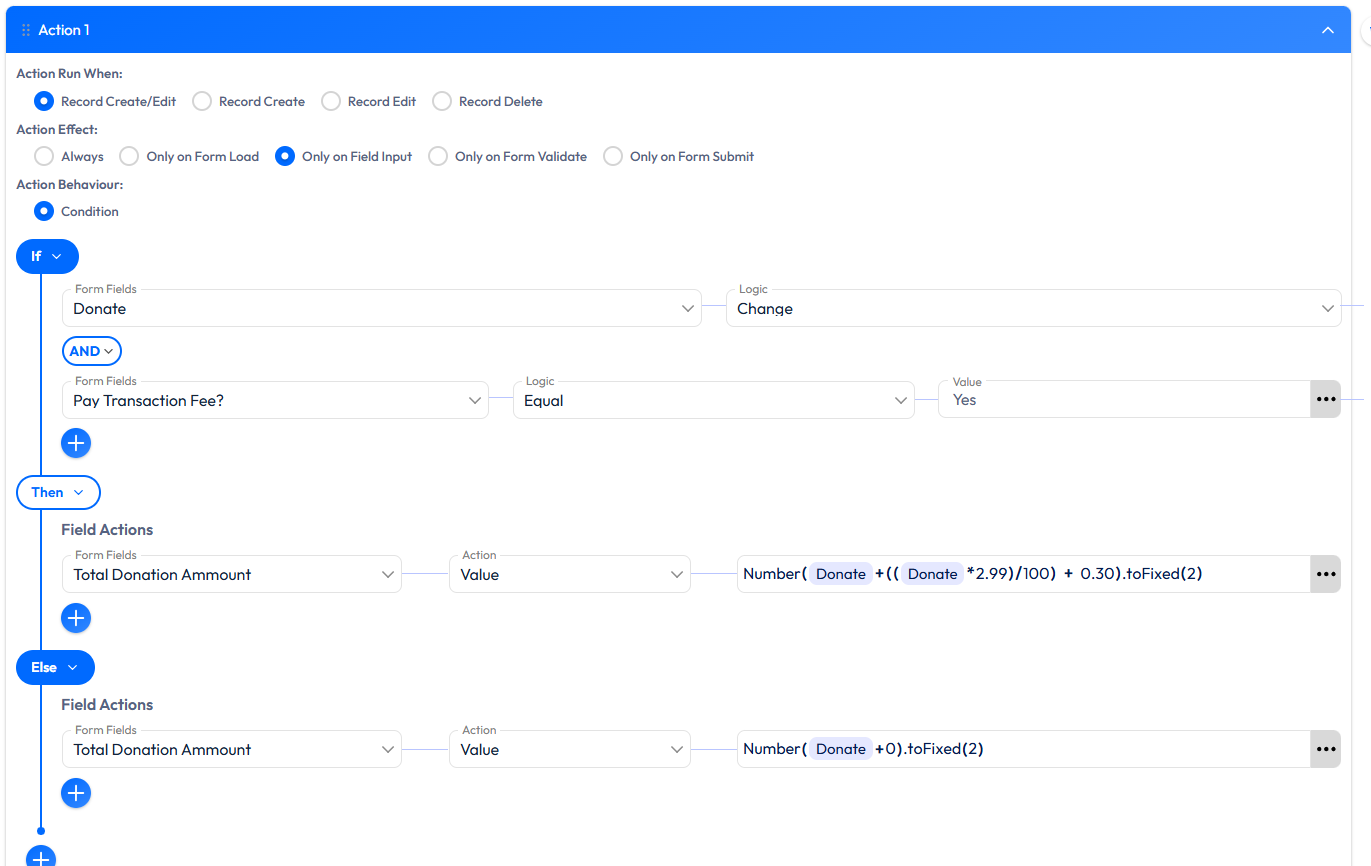Select Only on Field Input option
1371x866 pixels.
285,156
